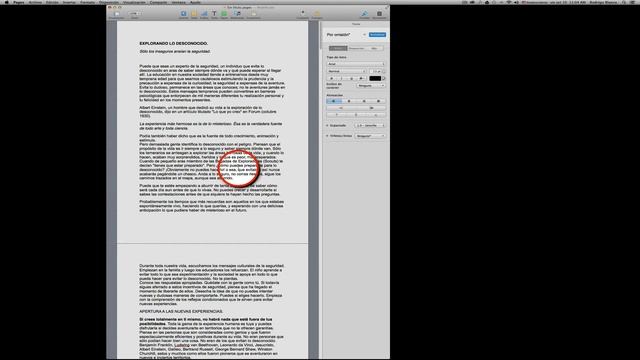Open the Documento inspector icon
Viewport: 640px width, 360px height.
click(x=379, y=14)
